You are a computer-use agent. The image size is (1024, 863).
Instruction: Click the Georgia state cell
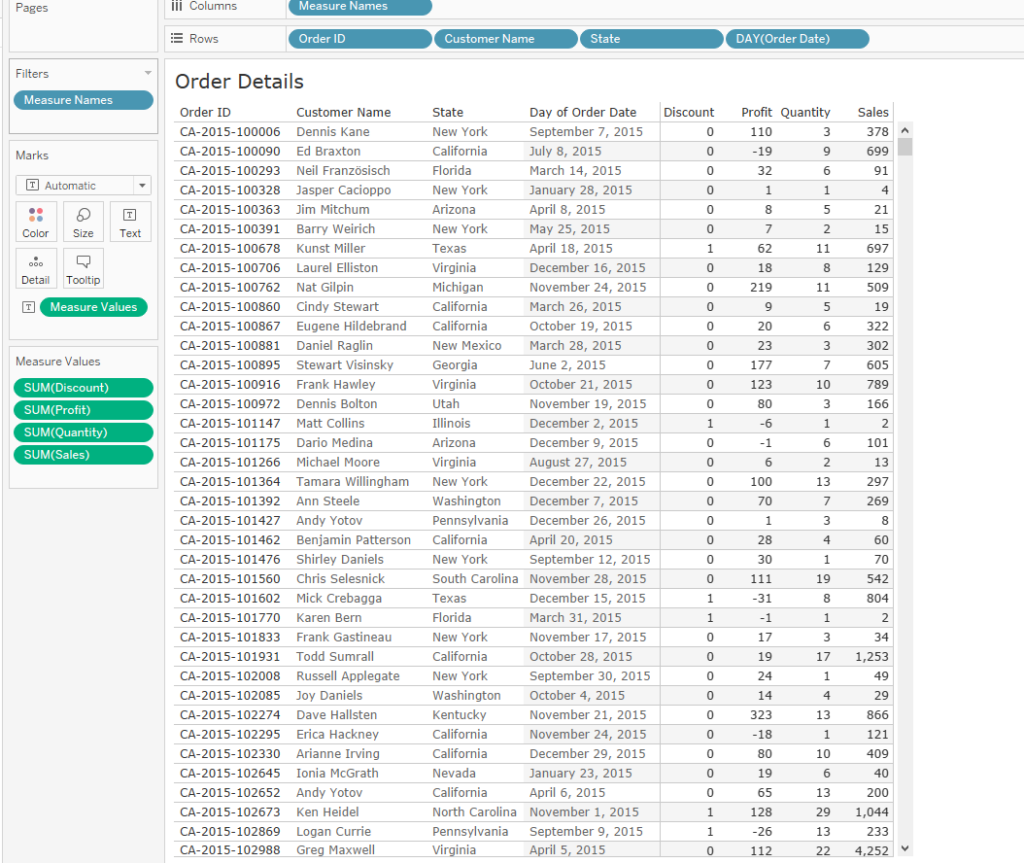(455, 365)
